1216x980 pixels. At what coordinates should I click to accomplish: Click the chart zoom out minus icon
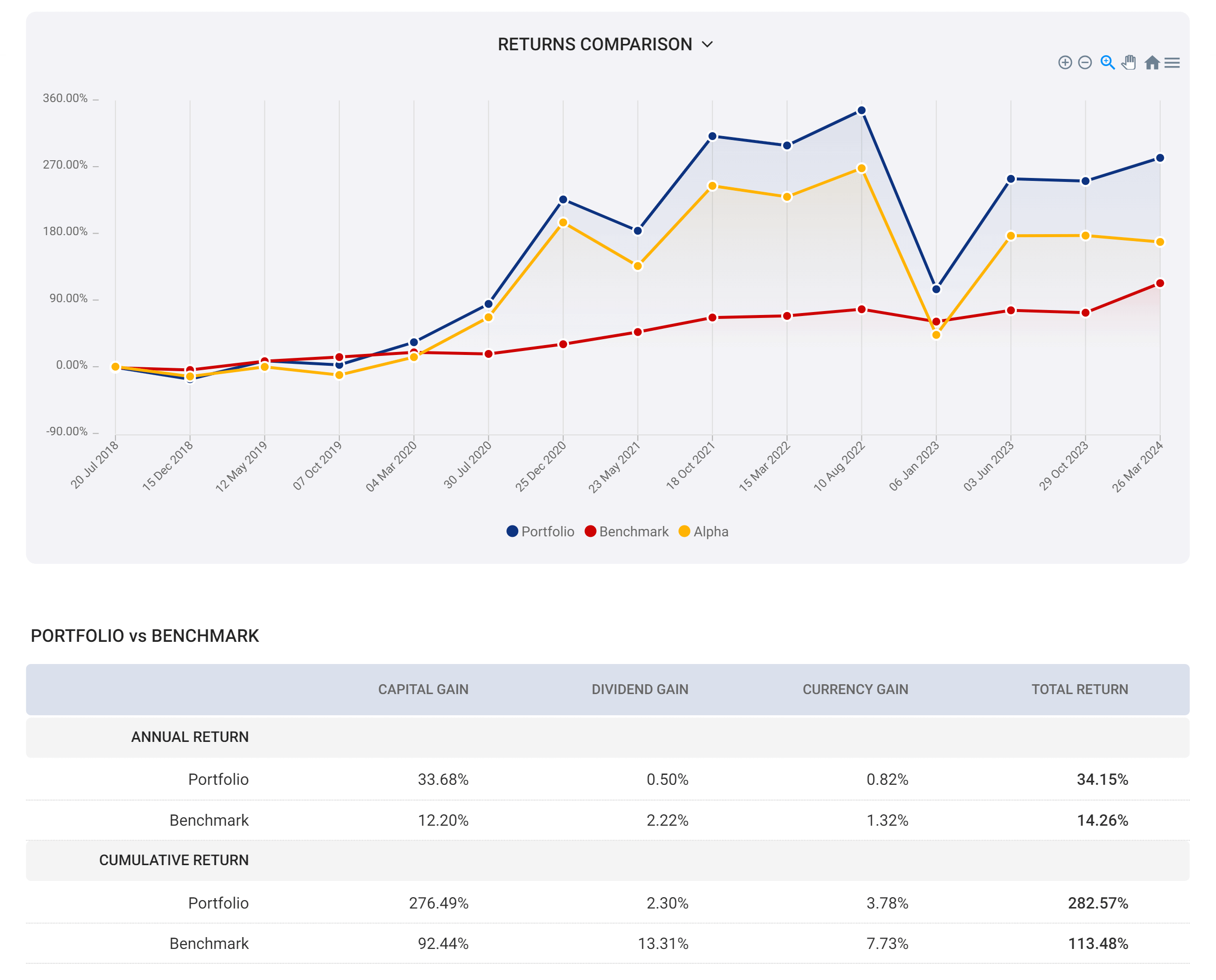[1084, 63]
